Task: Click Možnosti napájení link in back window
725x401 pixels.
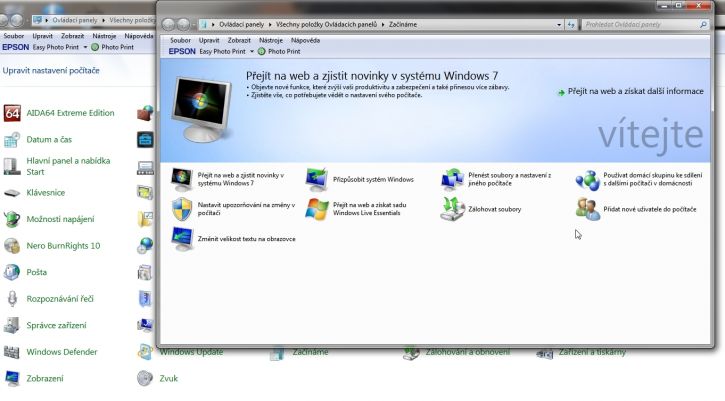Action: click(60, 219)
